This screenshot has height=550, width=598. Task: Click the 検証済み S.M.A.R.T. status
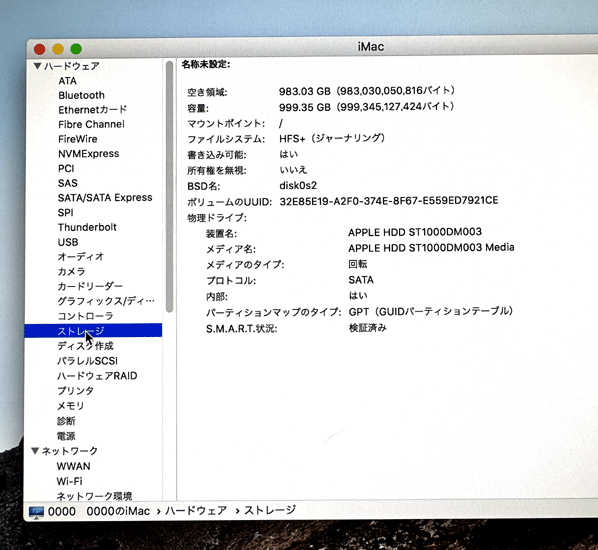pos(368,328)
